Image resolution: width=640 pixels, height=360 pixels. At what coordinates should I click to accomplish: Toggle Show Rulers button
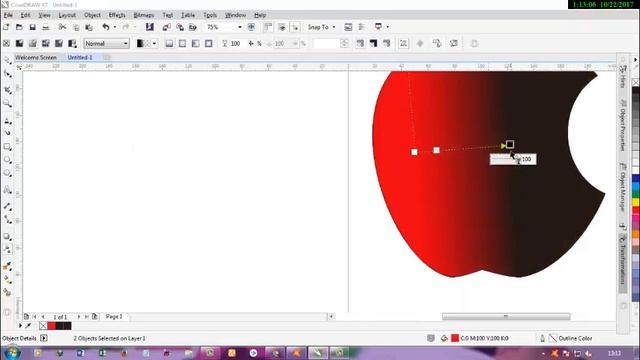[268, 27]
